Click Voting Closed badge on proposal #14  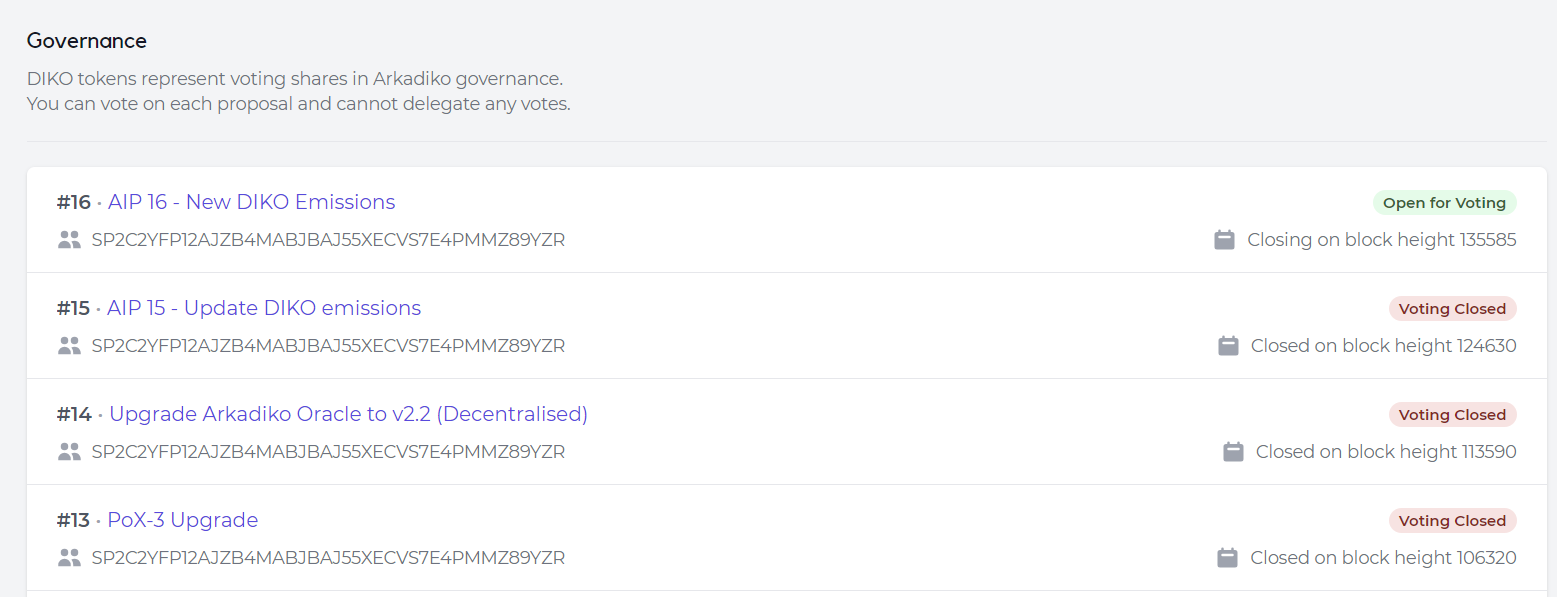(1452, 415)
